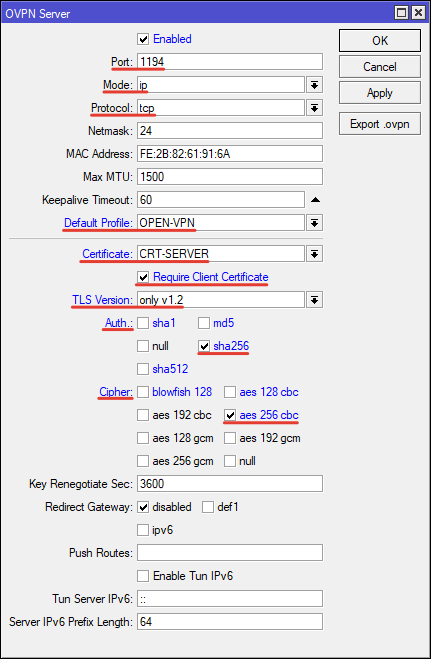This screenshot has width=431, height=659.
Task: Click Export .ovpn button
Action: click(380, 124)
